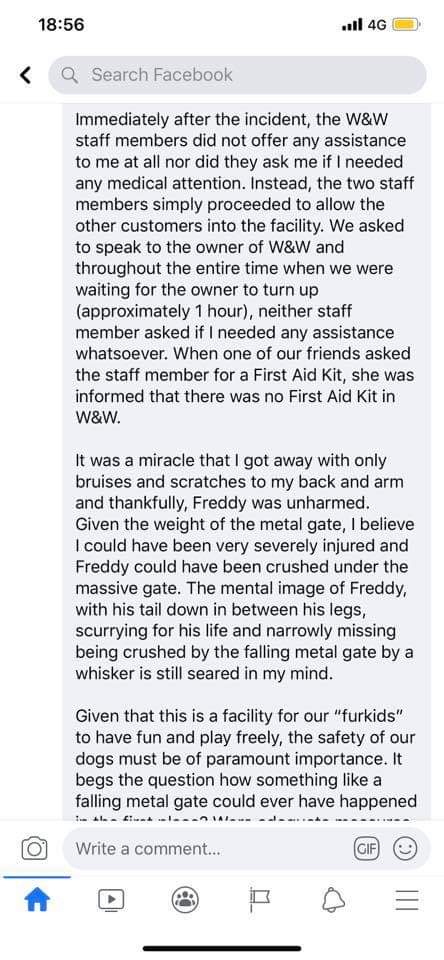
Task: Tap the magnifier icon in the search bar
Action: [x=71, y=75]
